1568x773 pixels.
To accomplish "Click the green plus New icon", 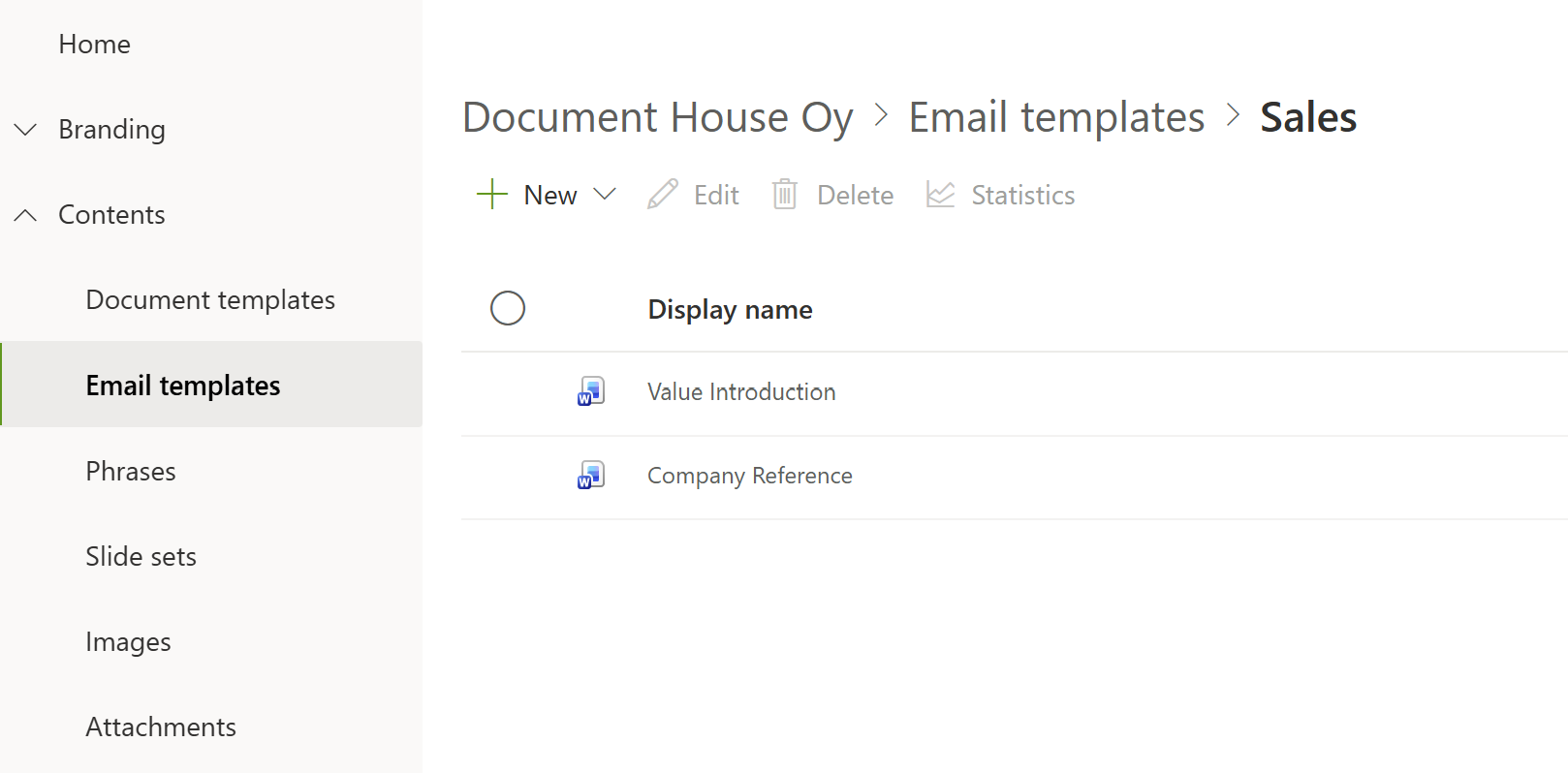I will [x=492, y=195].
